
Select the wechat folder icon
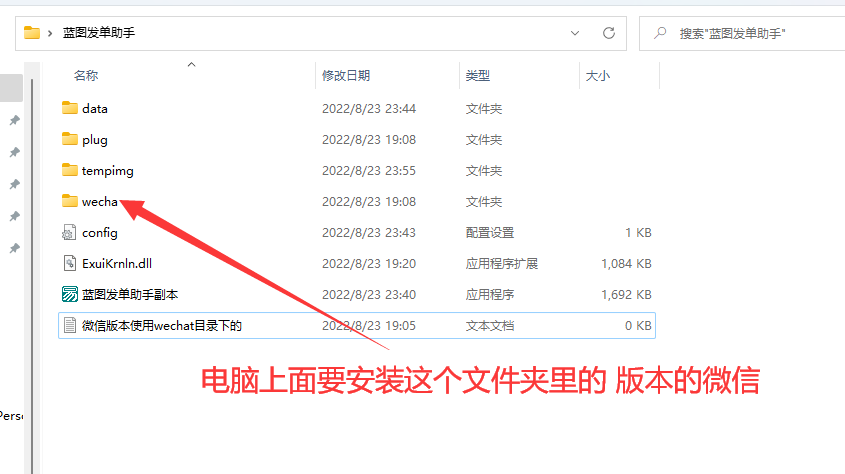[x=69, y=201]
